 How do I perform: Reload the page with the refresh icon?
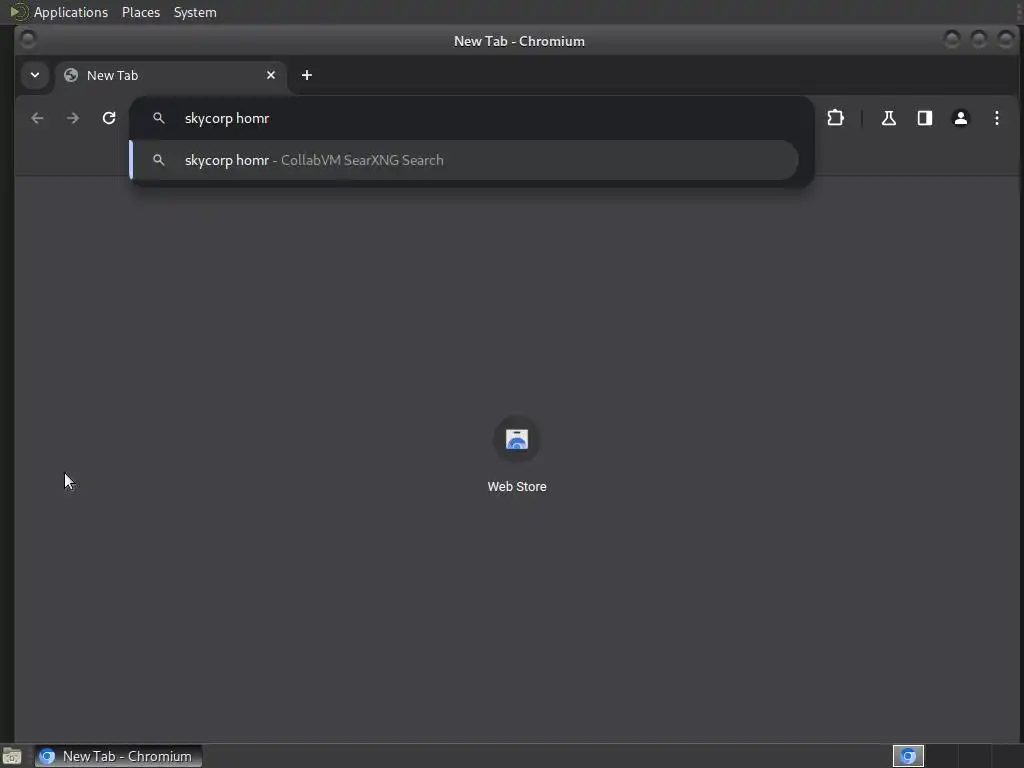pos(109,118)
